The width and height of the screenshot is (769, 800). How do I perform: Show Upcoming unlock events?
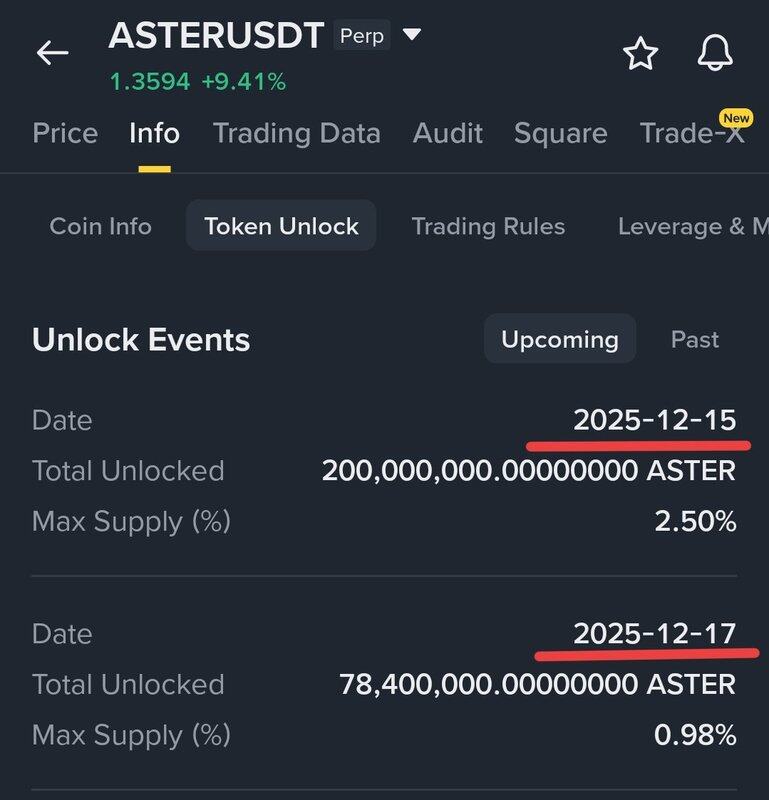559,339
